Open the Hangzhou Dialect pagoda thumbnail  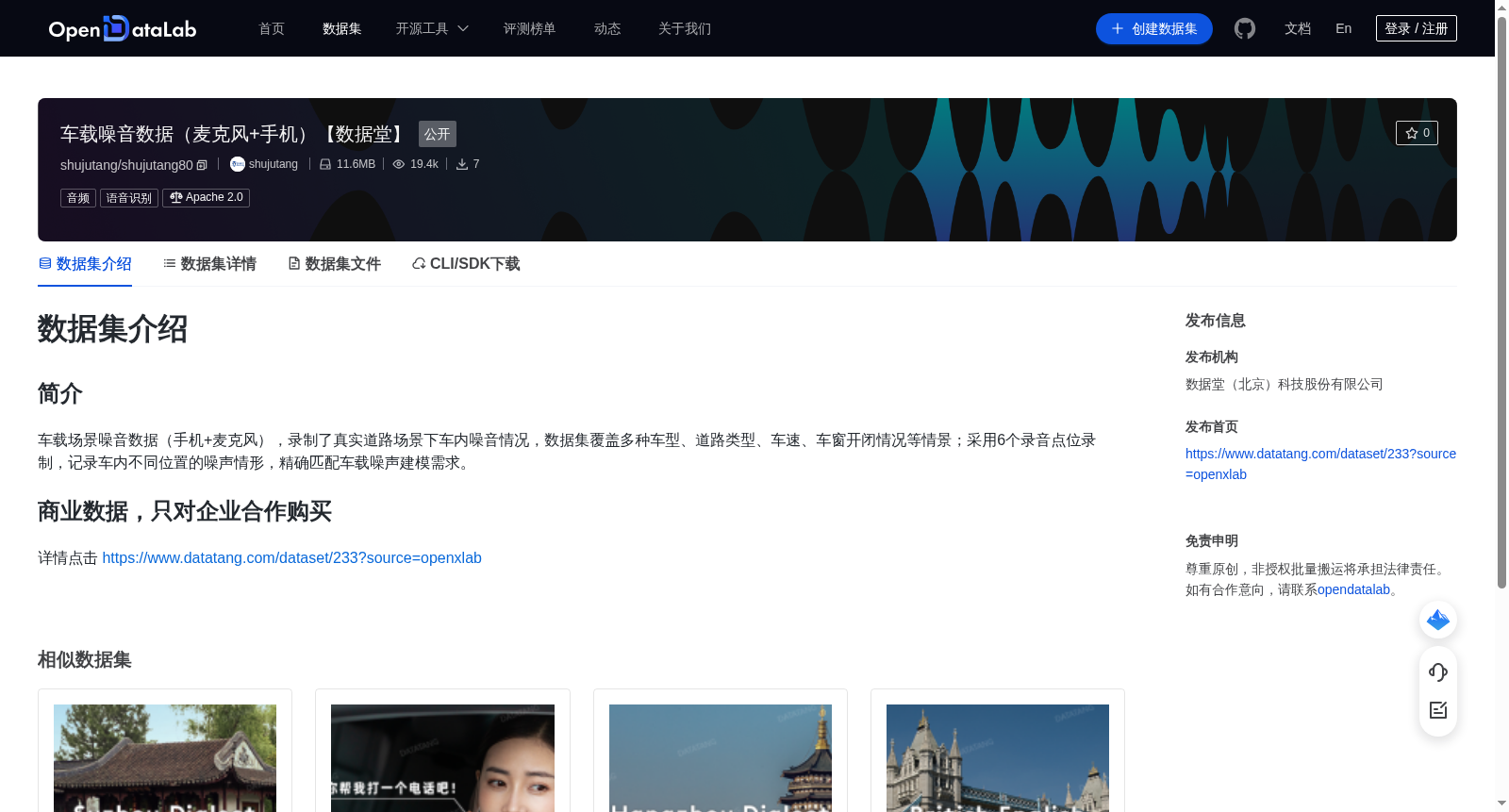[x=721, y=758]
